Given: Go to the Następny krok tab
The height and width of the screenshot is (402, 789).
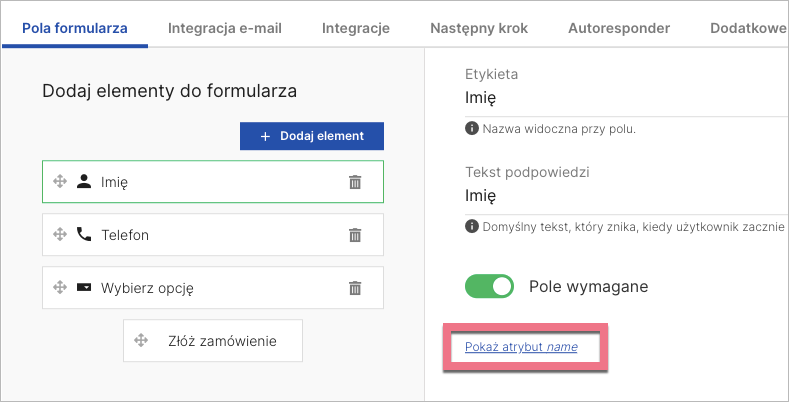Looking at the screenshot, I should (x=478, y=28).
